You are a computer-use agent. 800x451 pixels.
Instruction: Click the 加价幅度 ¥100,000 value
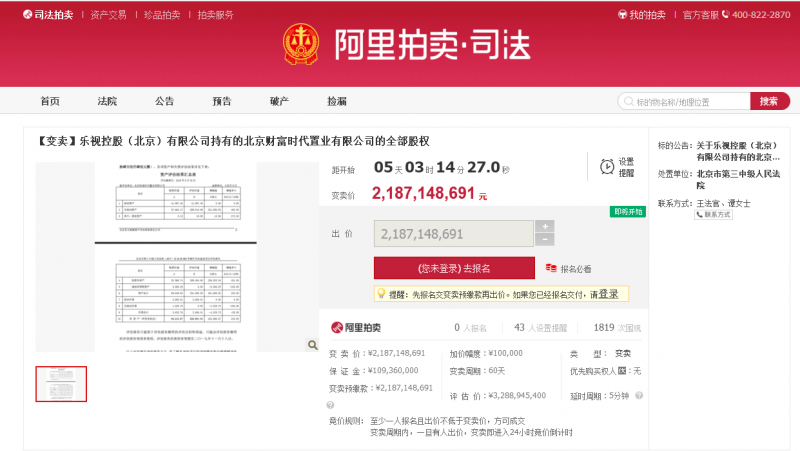(x=505, y=353)
